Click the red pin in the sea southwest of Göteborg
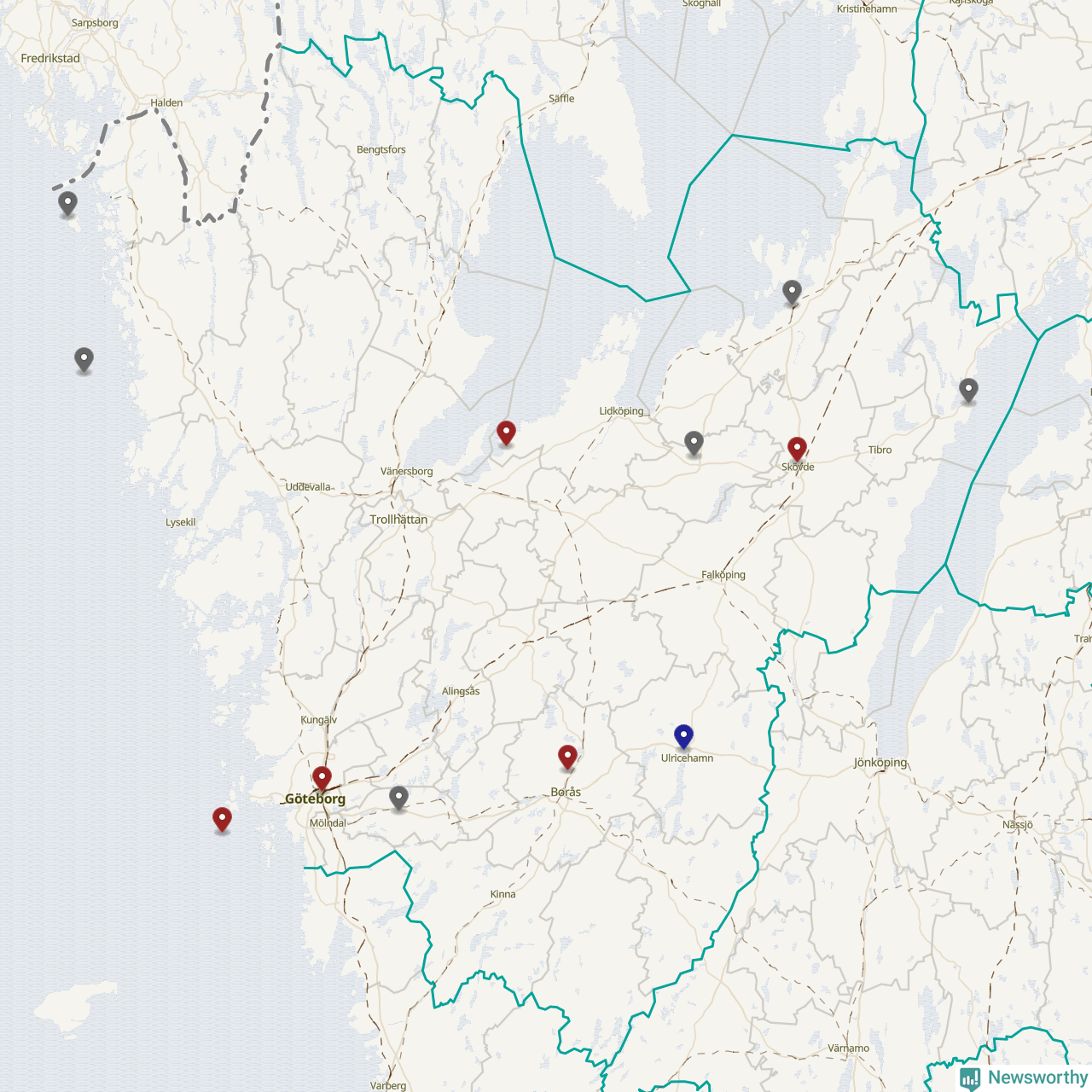The width and height of the screenshot is (1092, 1092). tap(222, 819)
